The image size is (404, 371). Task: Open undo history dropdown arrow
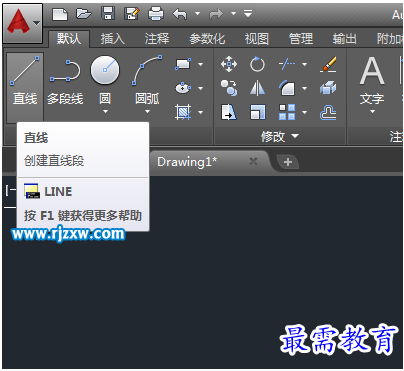[x=197, y=14]
